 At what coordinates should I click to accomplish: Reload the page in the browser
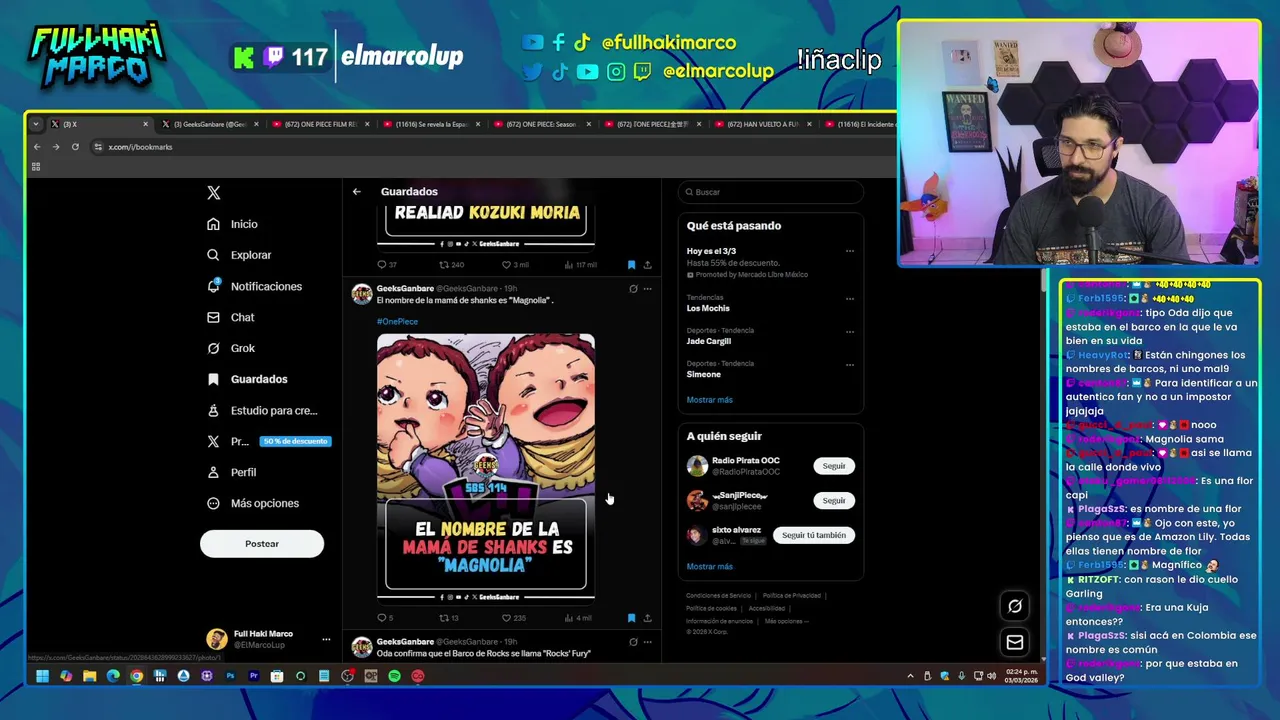pyautogui.click(x=75, y=147)
